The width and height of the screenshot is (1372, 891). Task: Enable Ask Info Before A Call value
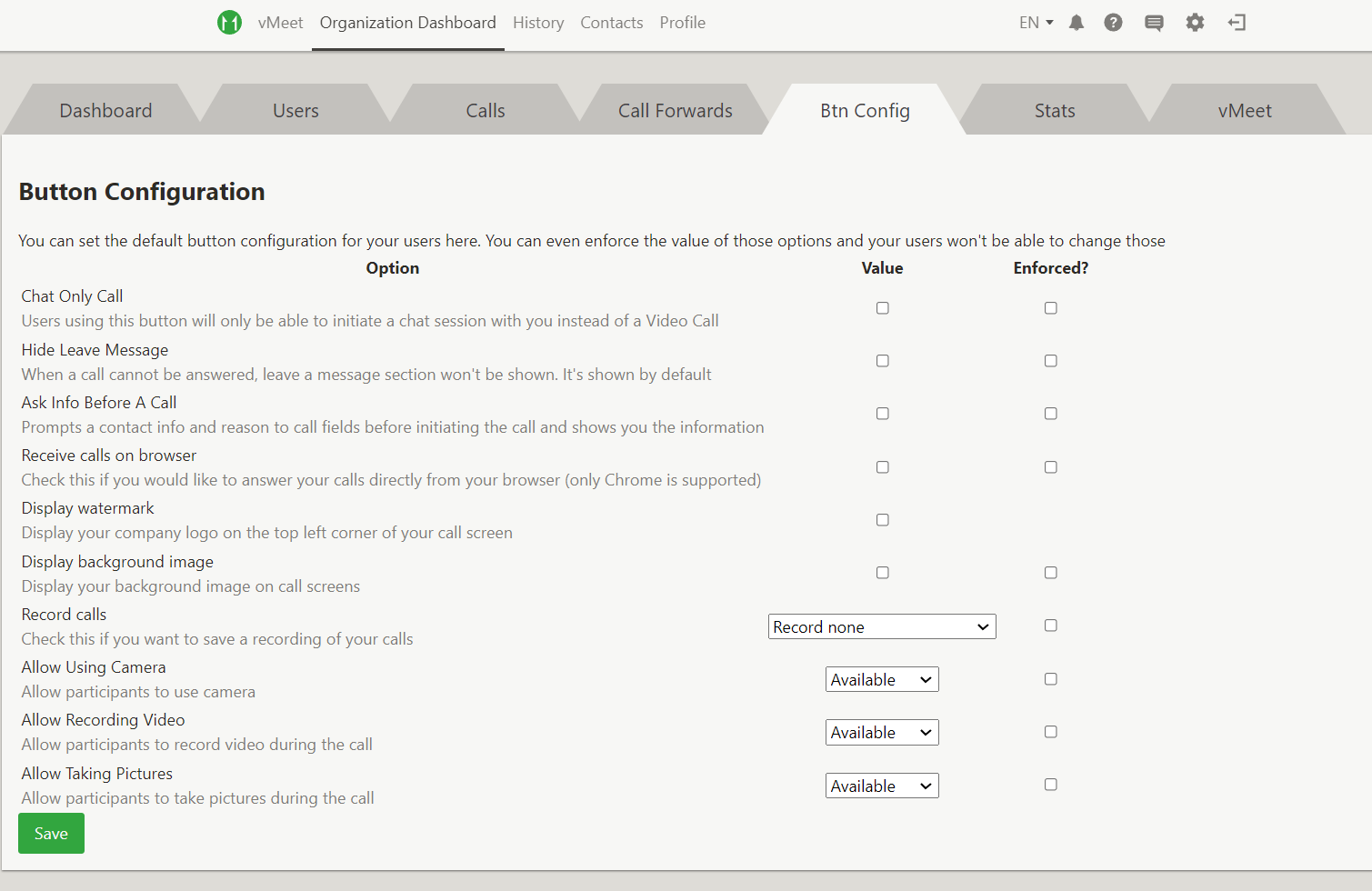[882, 414]
